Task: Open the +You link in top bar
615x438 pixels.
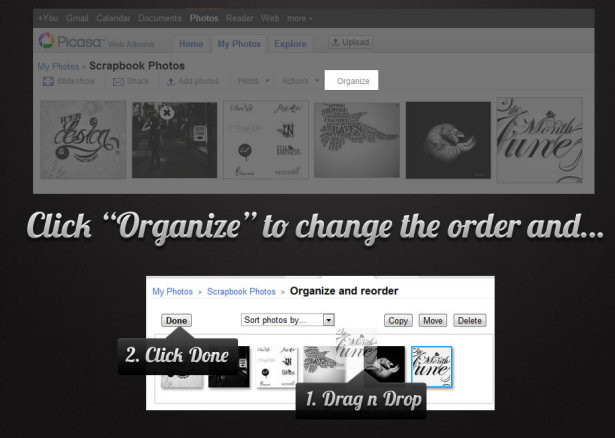Action: coord(48,18)
